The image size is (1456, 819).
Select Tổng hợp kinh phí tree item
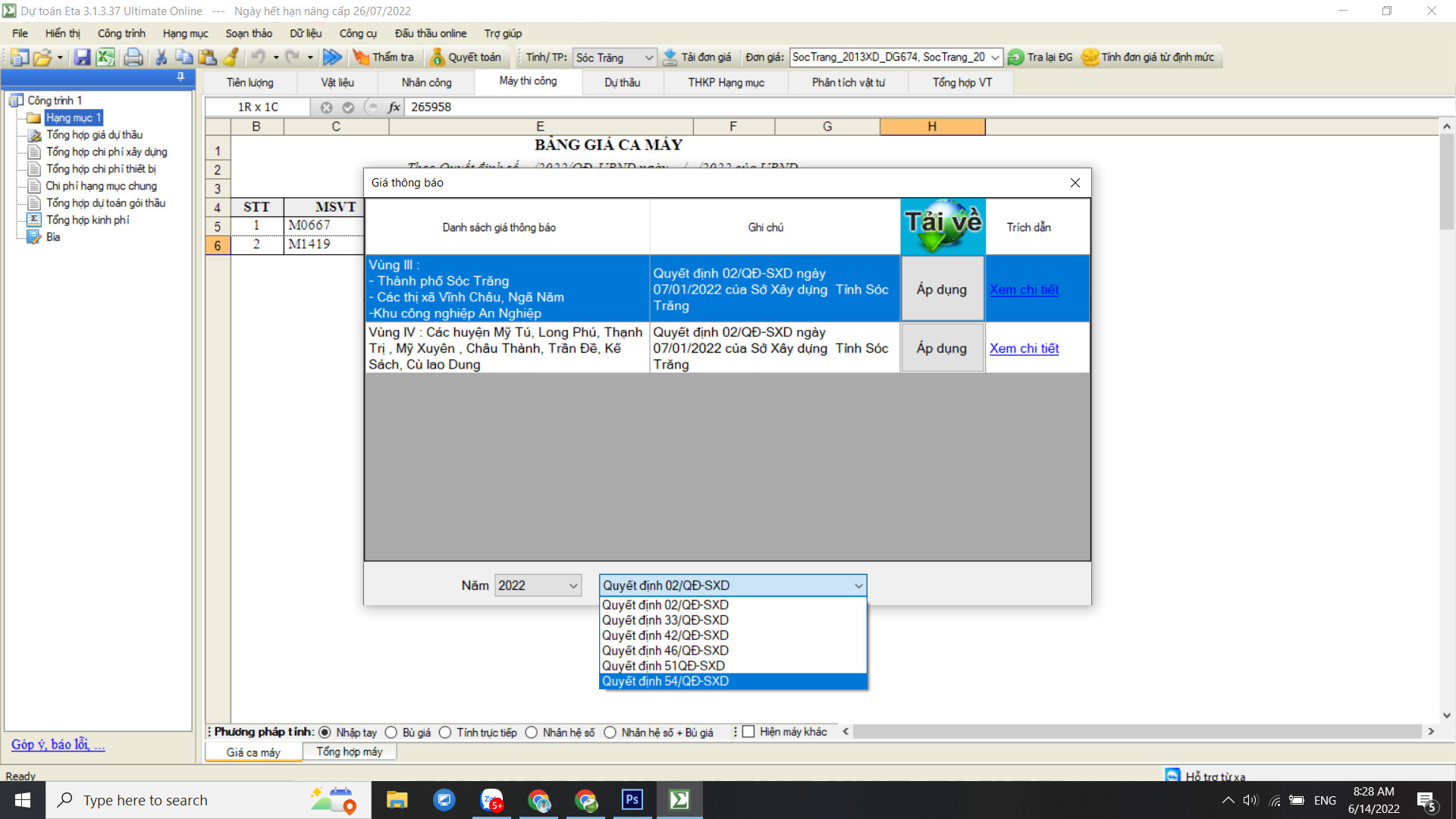click(x=87, y=220)
